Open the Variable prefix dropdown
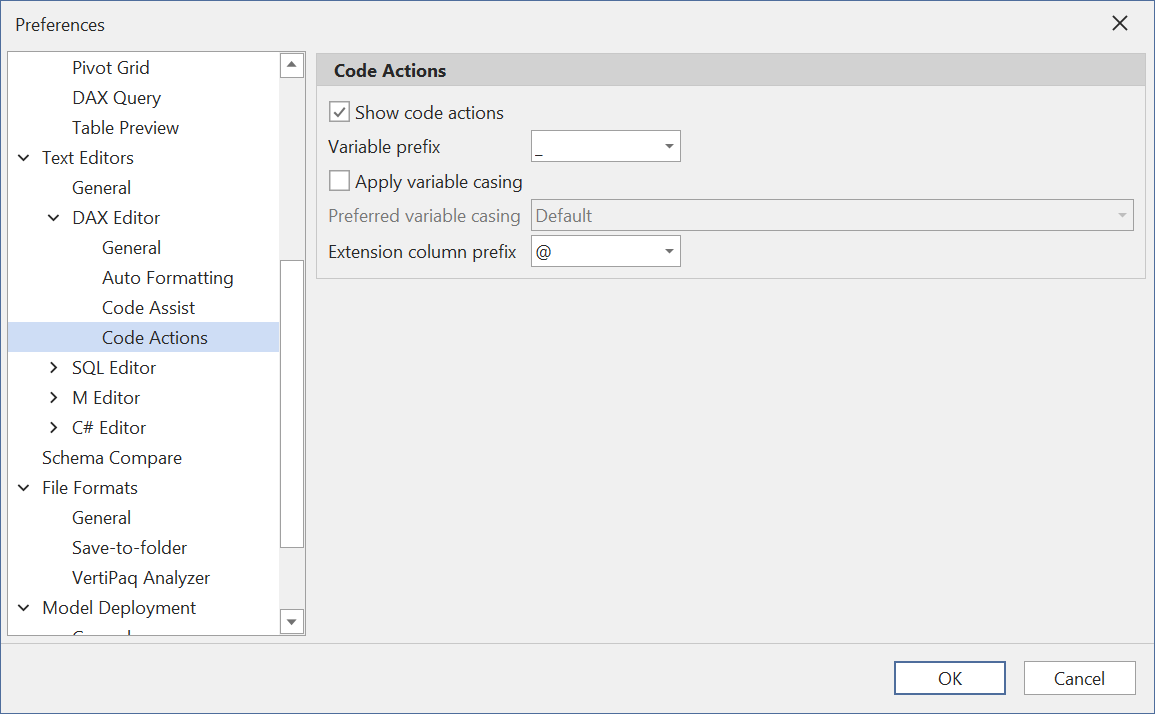The image size is (1155, 714). (668, 145)
